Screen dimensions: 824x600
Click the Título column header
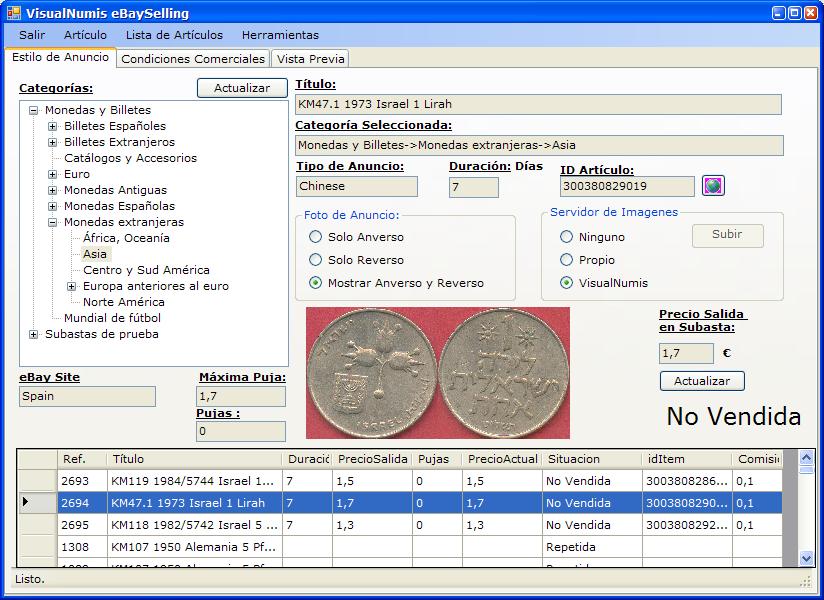pyautogui.click(x=194, y=459)
